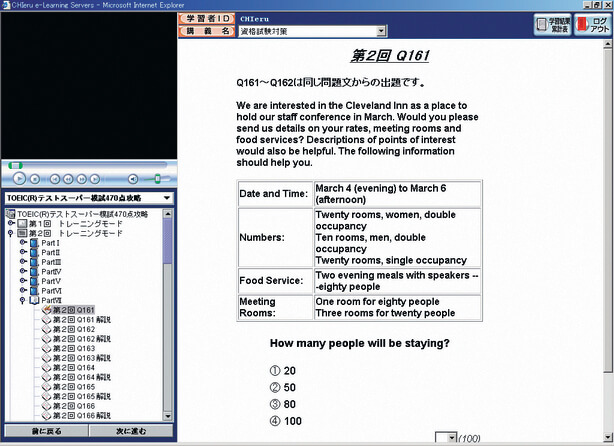
Task: Click the 第1回 training mode icon
Action: coord(22,224)
